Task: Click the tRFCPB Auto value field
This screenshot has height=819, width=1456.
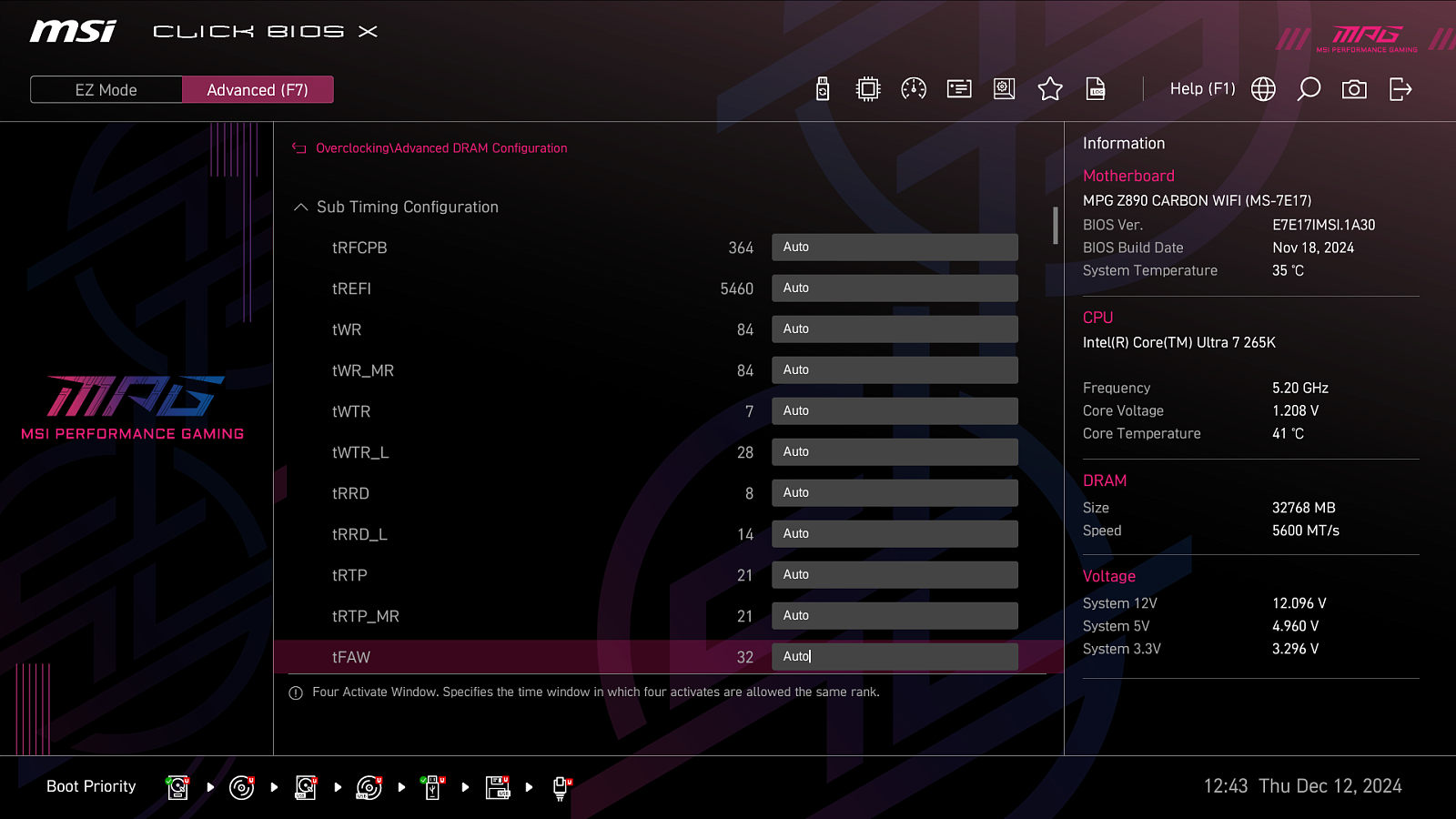Action: pyautogui.click(x=895, y=248)
